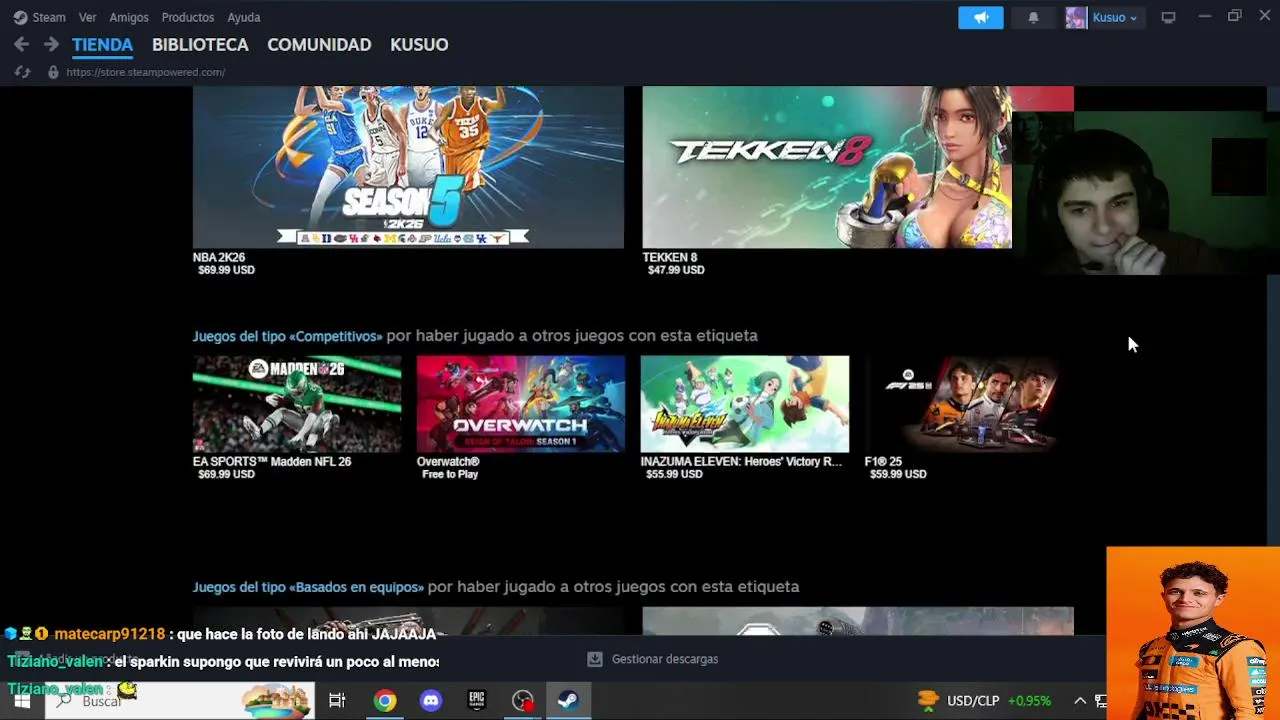Click the F1 25 title text
This screenshot has height=720, width=1280.
tap(883, 462)
